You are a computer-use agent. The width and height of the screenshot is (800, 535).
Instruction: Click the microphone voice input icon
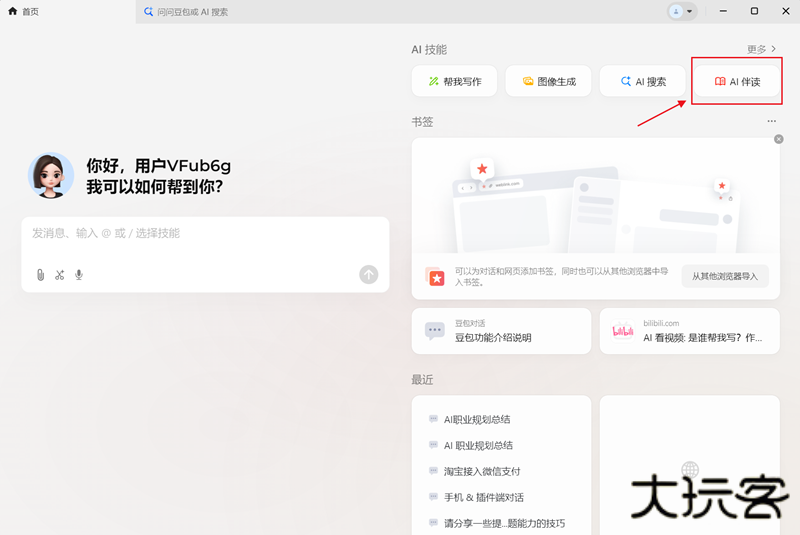(79, 275)
